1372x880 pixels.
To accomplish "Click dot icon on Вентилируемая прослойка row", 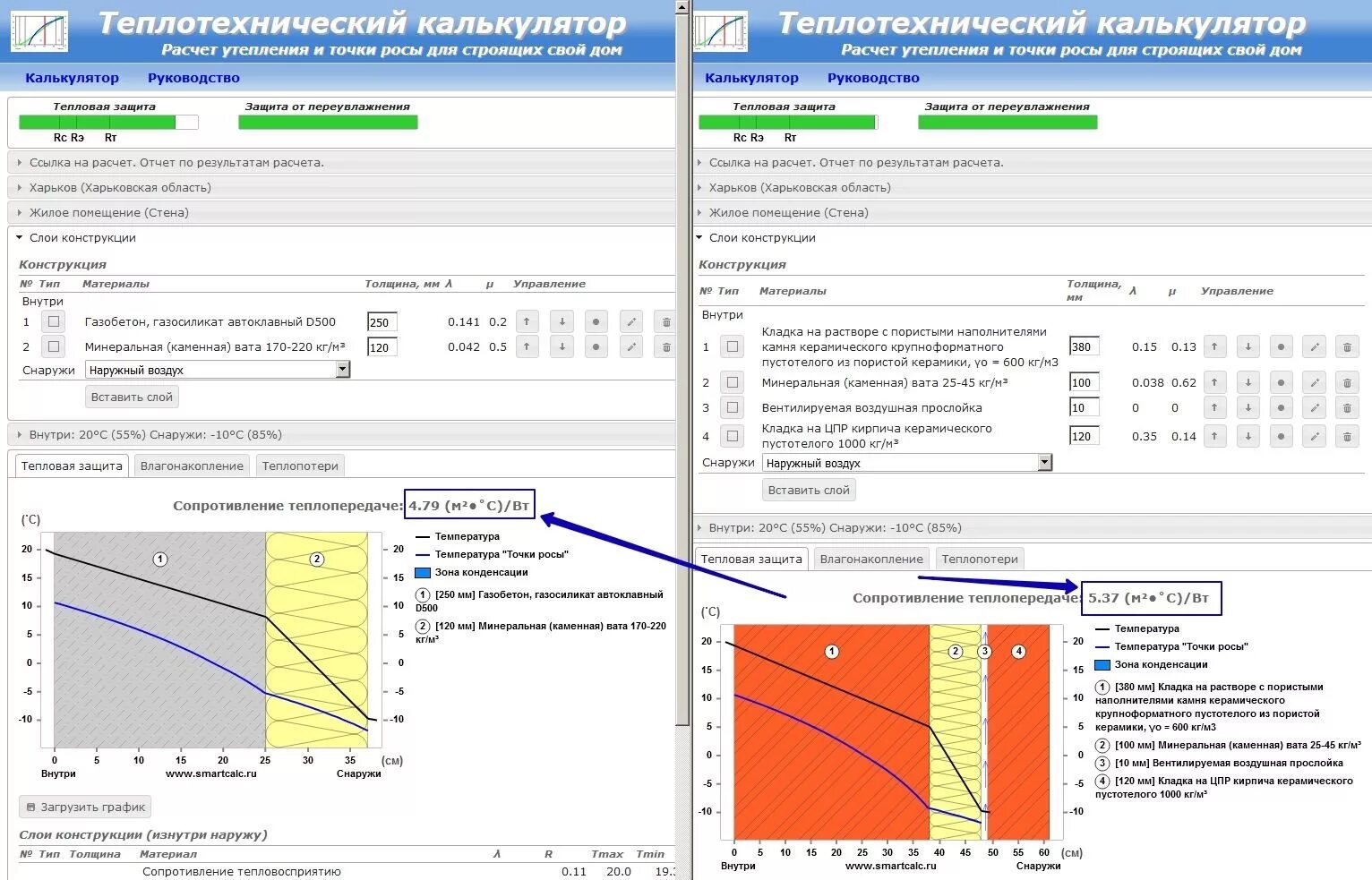I will click(1282, 407).
